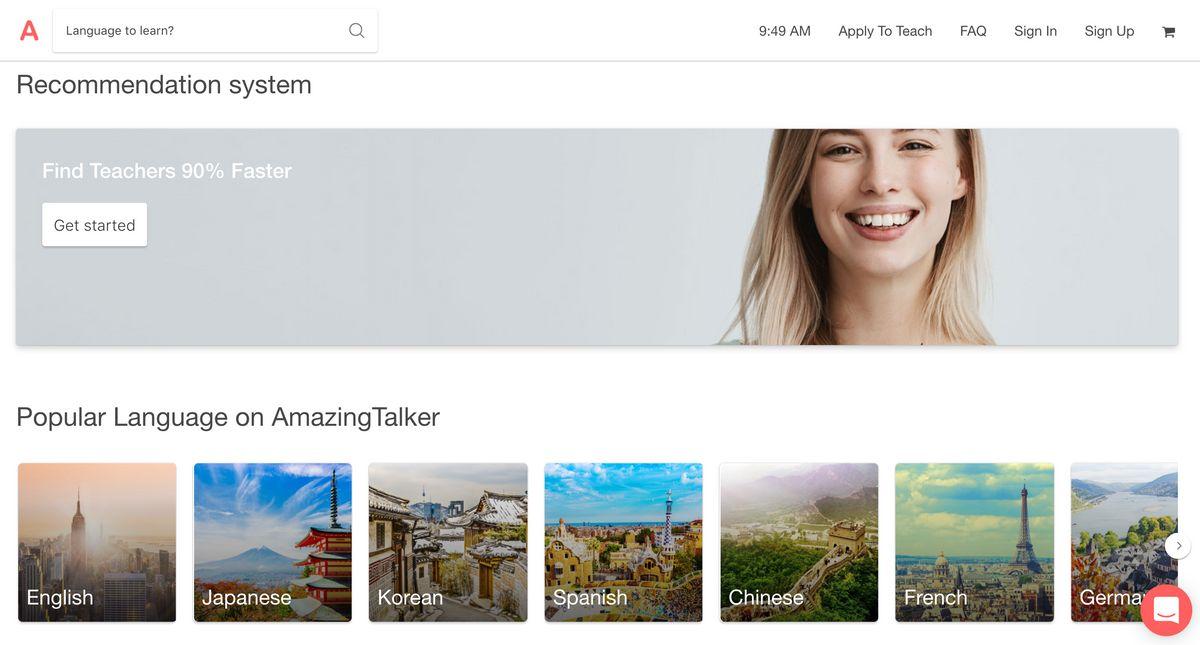This screenshot has height=645, width=1200.
Task: Go to Sign In
Action: pos(1035,31)
